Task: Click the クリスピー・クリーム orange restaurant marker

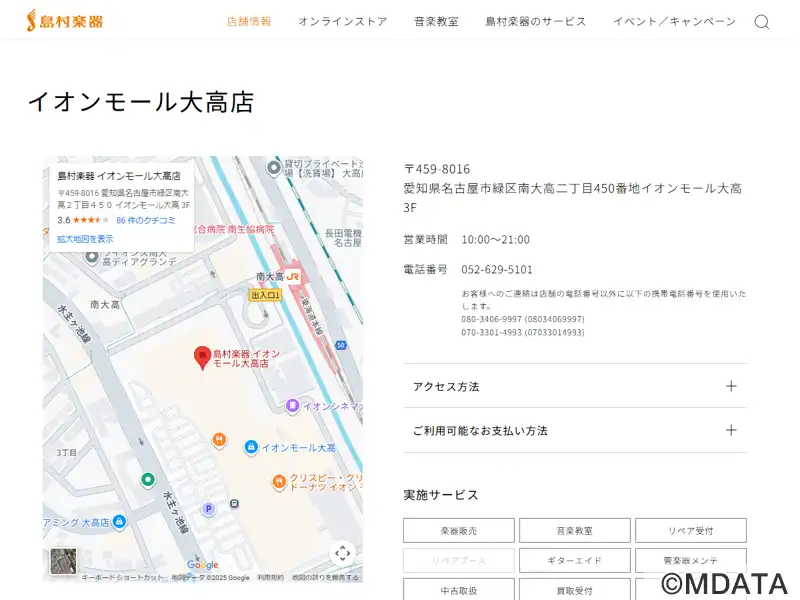Action: point(279,482)
